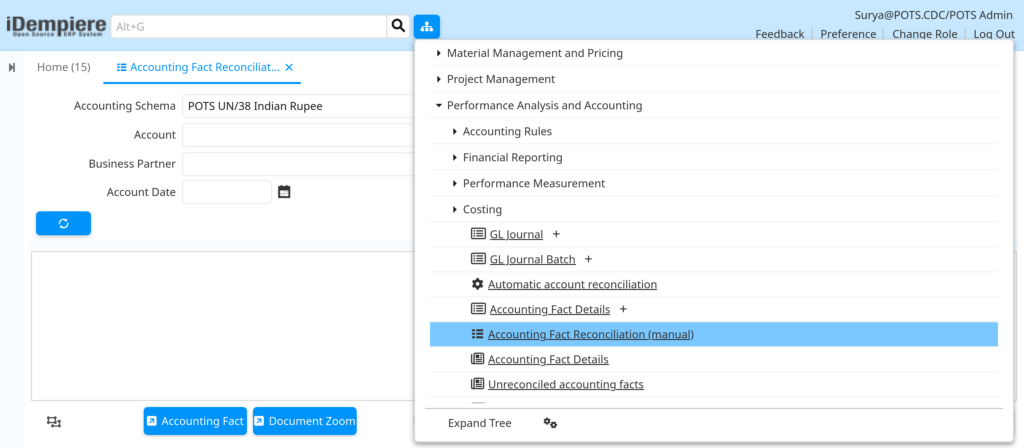This screenshot has width=1024, height=448.
Task: Open GL Journal Batch menu link
Action: [532, 259]
